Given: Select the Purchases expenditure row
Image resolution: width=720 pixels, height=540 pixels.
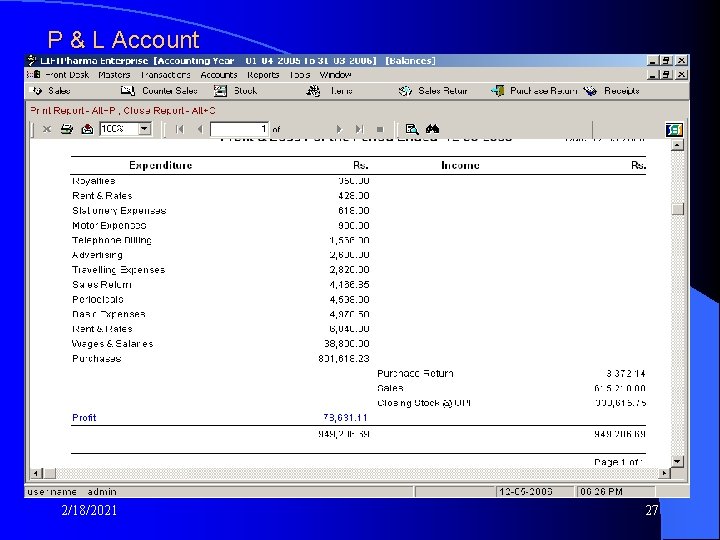Looking at the screenshot, I should (220, 359).
